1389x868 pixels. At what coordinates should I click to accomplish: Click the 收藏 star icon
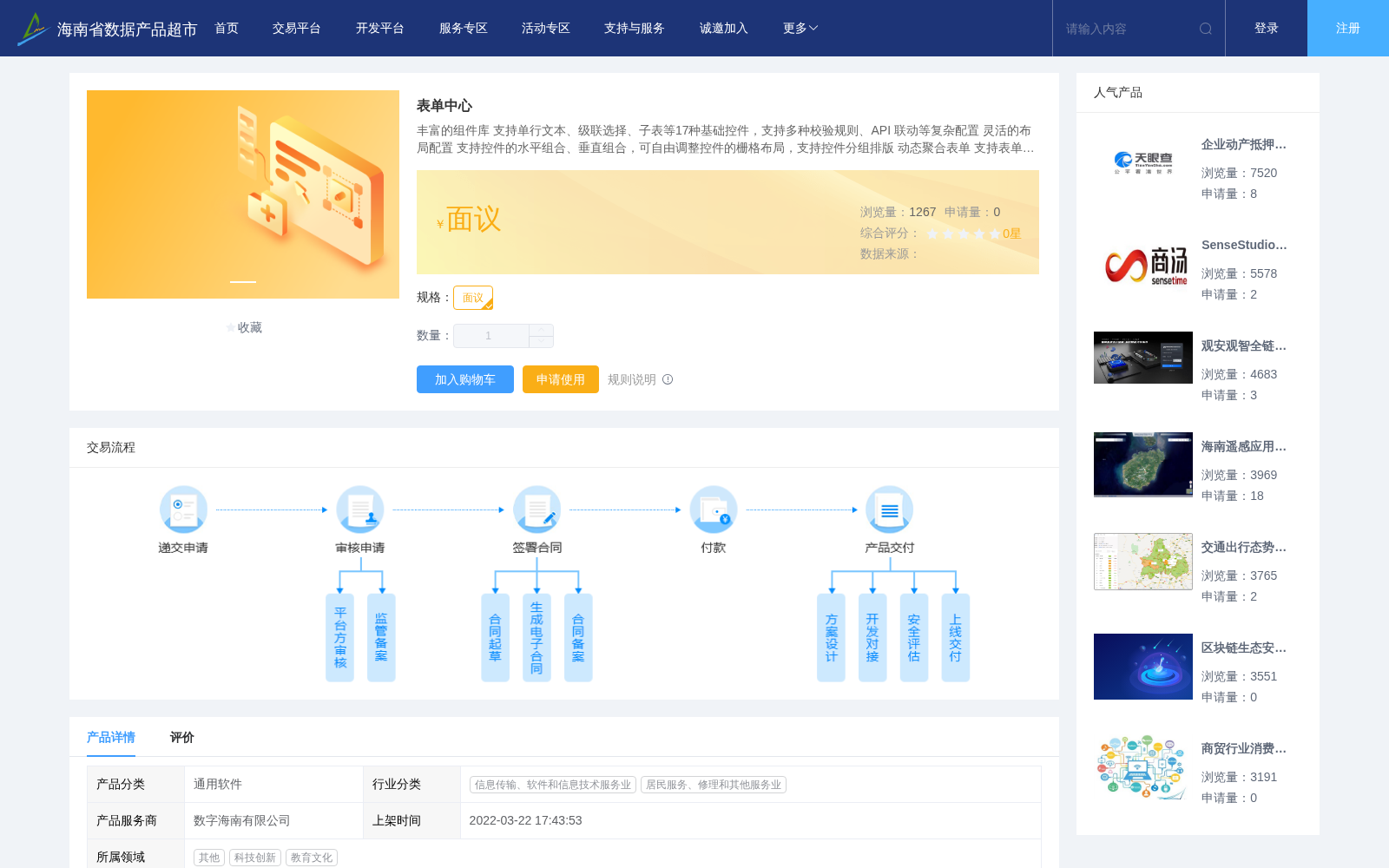(230, 327)
